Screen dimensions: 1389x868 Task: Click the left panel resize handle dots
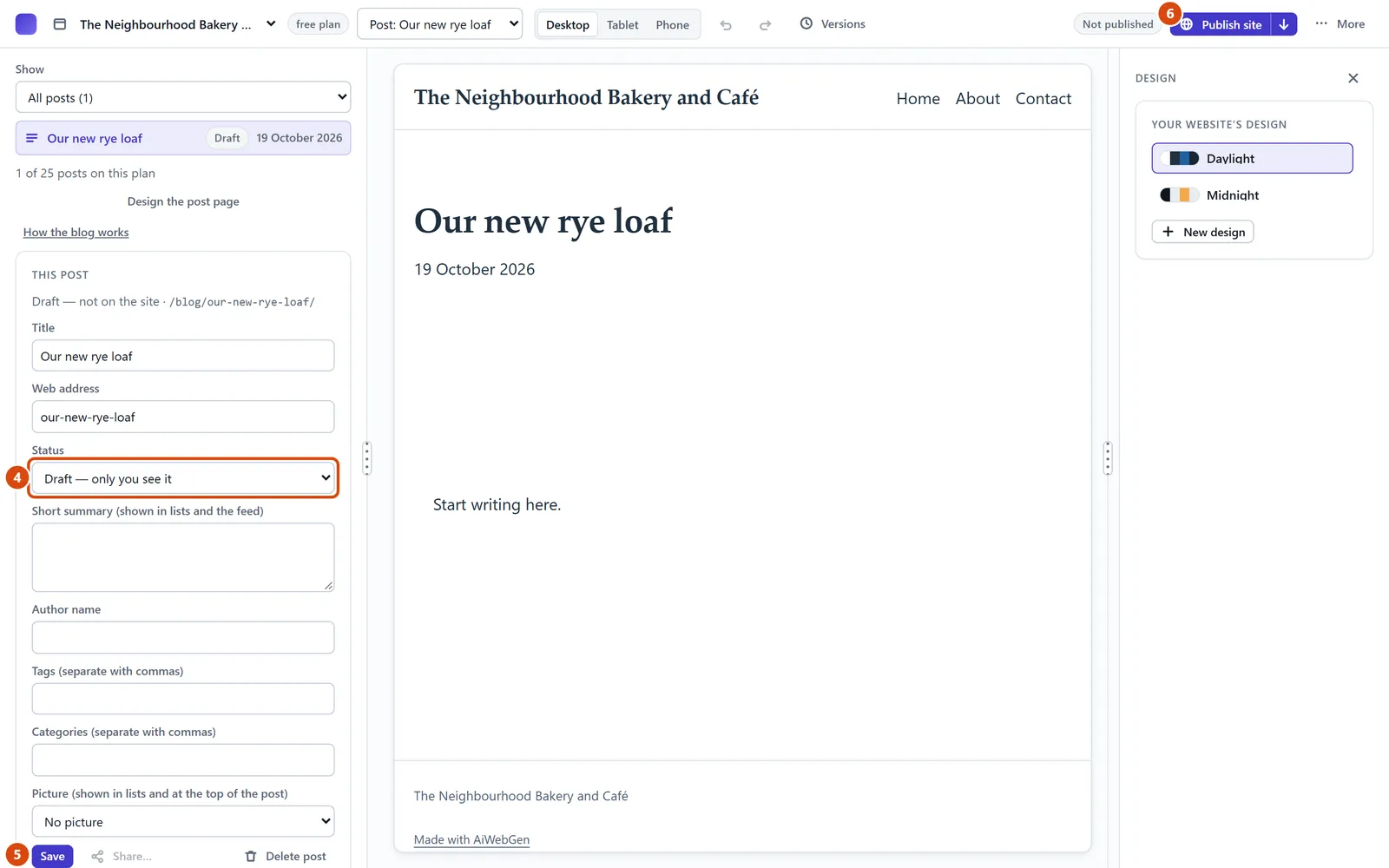pos(367,457)
